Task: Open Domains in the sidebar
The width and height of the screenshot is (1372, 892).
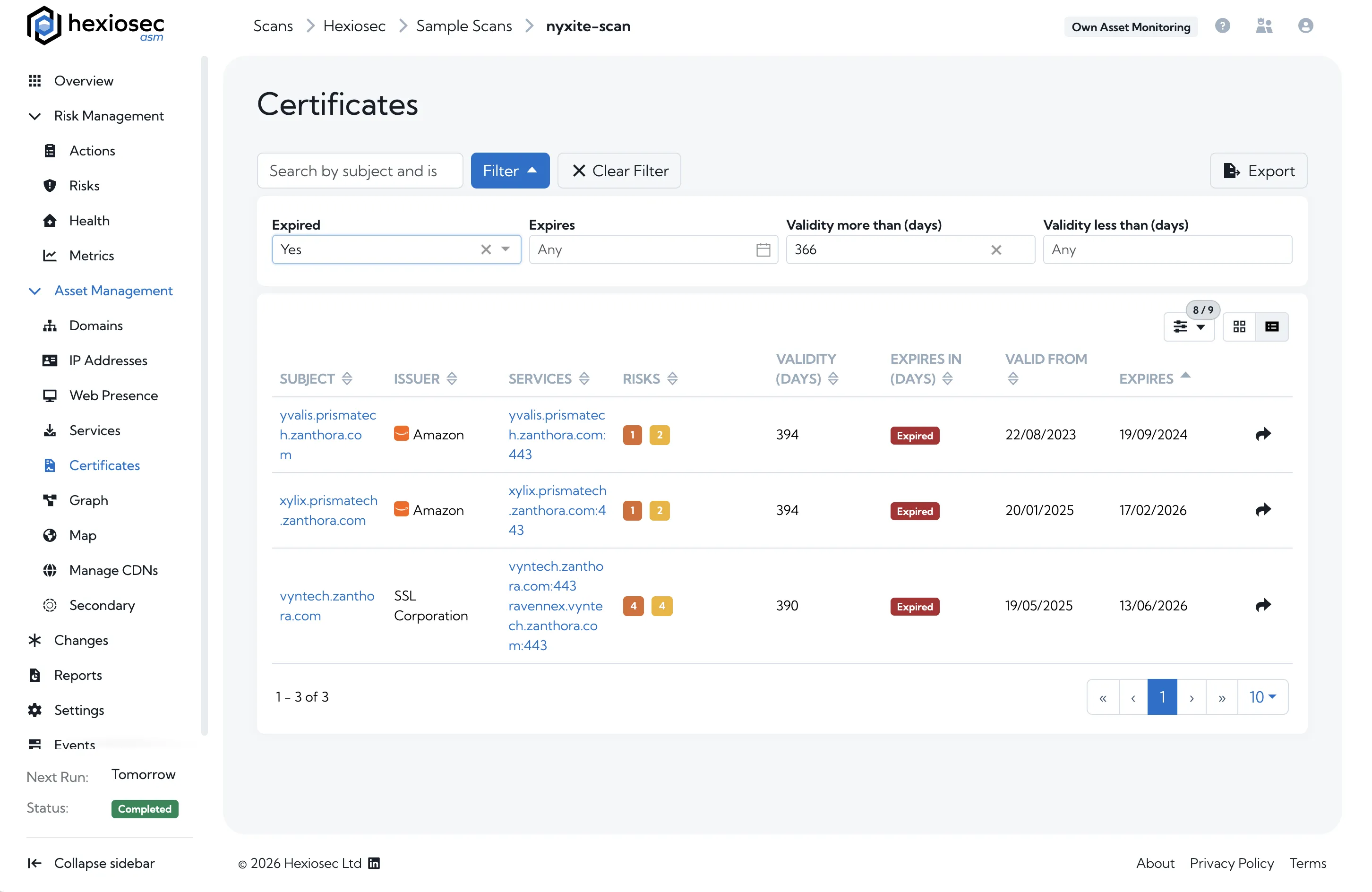Action: pos(96,325)
